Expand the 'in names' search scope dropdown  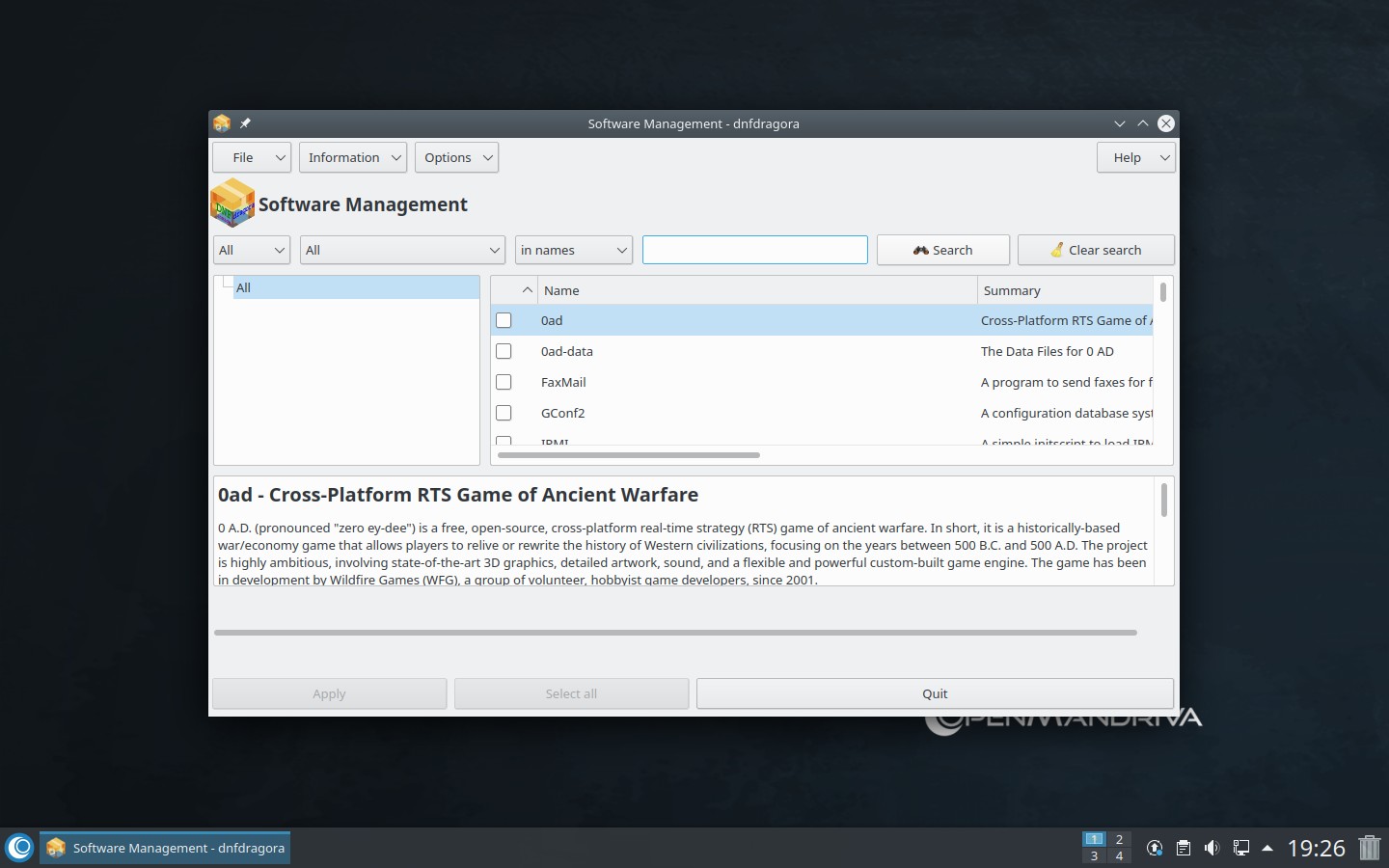[573, 250]
